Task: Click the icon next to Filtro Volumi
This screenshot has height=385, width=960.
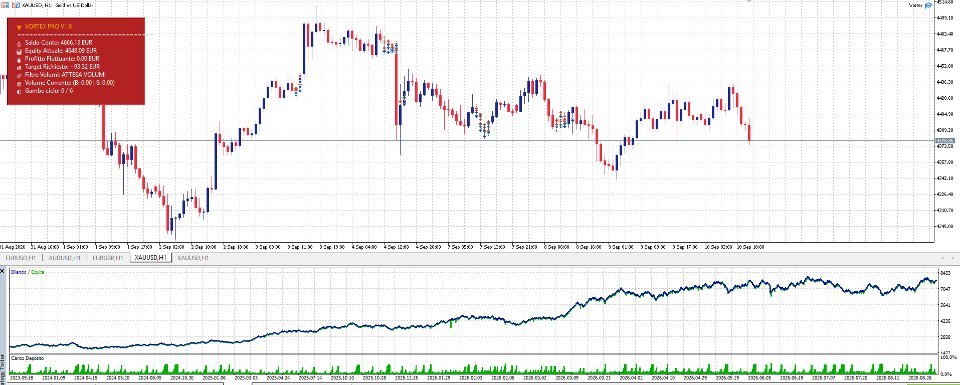Action: pos(19,75)
